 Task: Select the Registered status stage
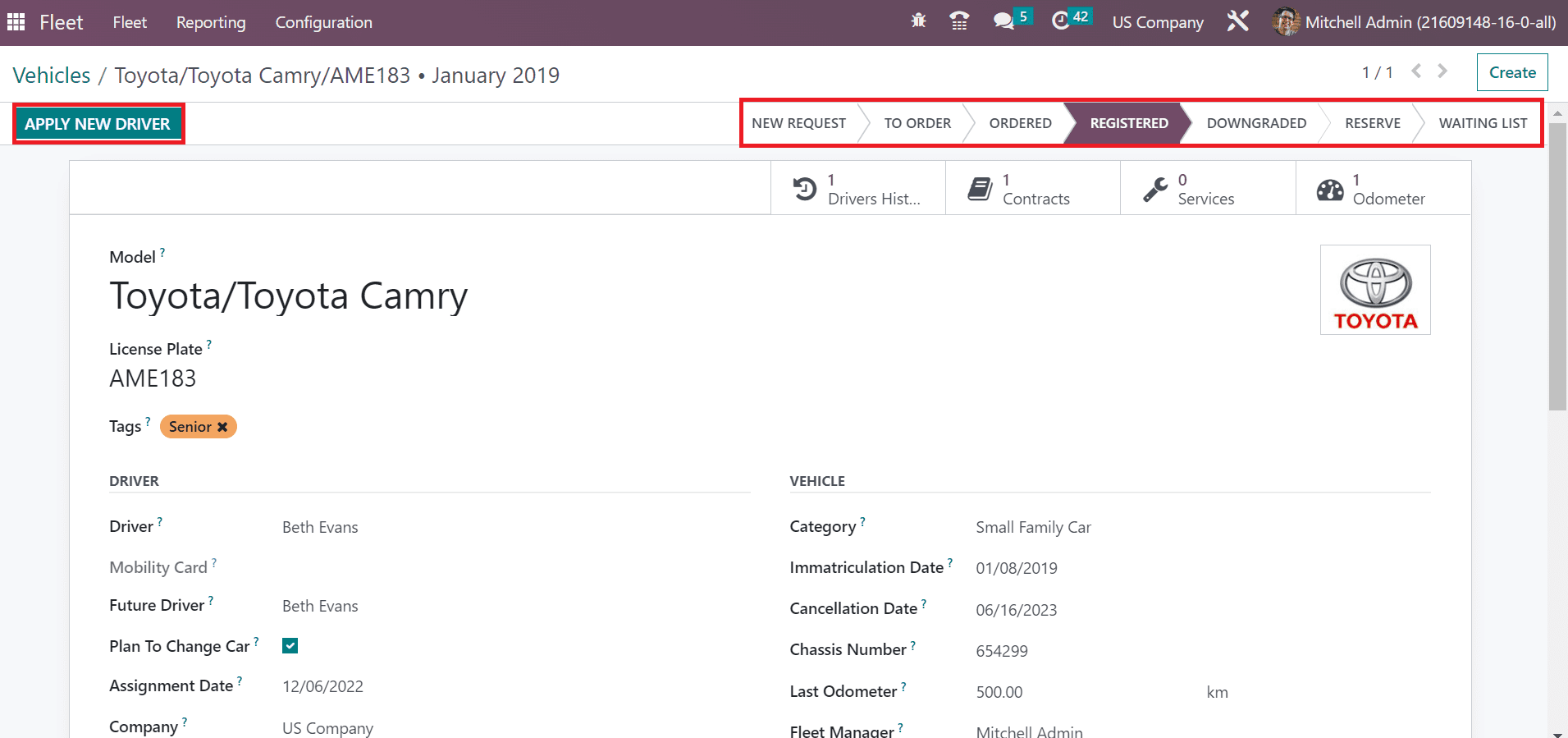pyautogui.click(x=1129, y=123)
